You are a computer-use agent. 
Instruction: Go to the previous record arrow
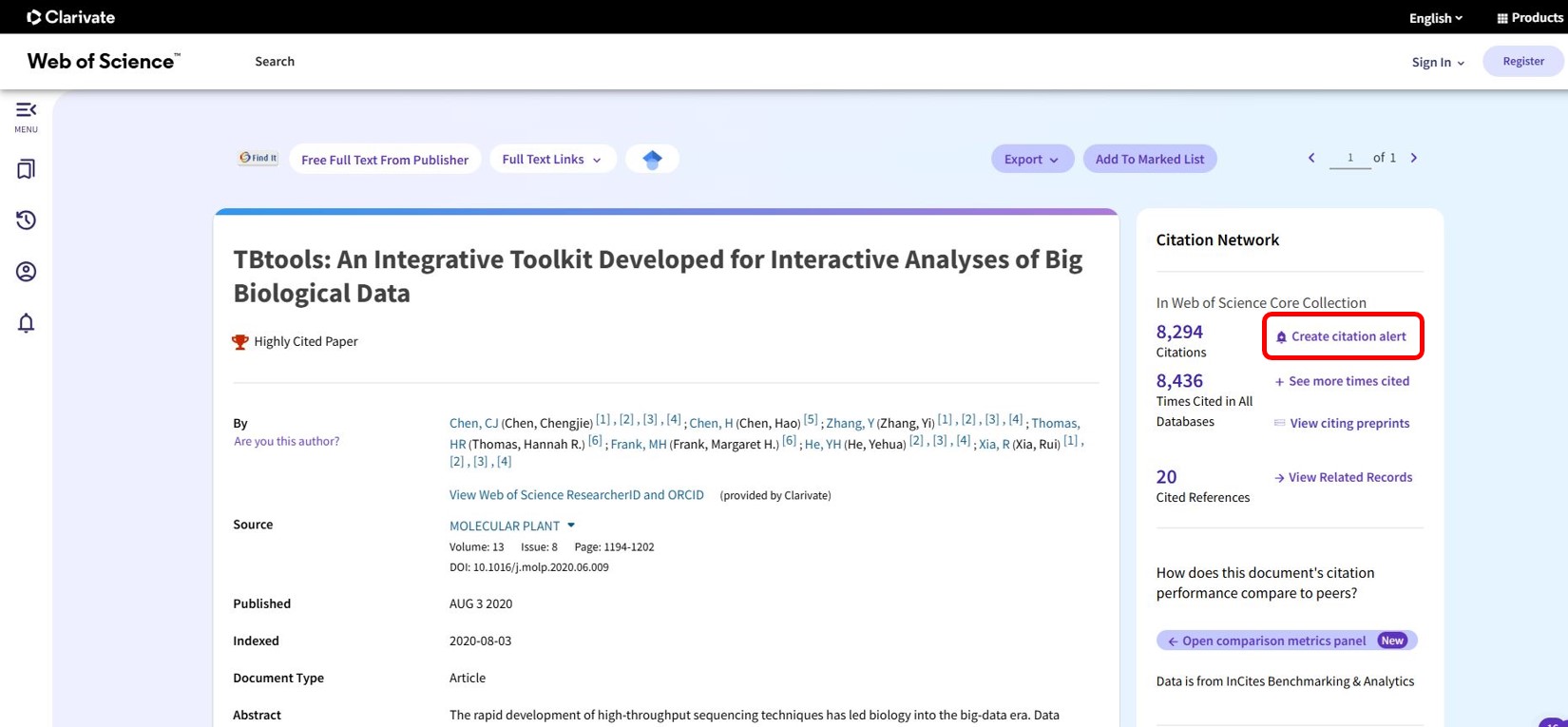(1311, 158)
